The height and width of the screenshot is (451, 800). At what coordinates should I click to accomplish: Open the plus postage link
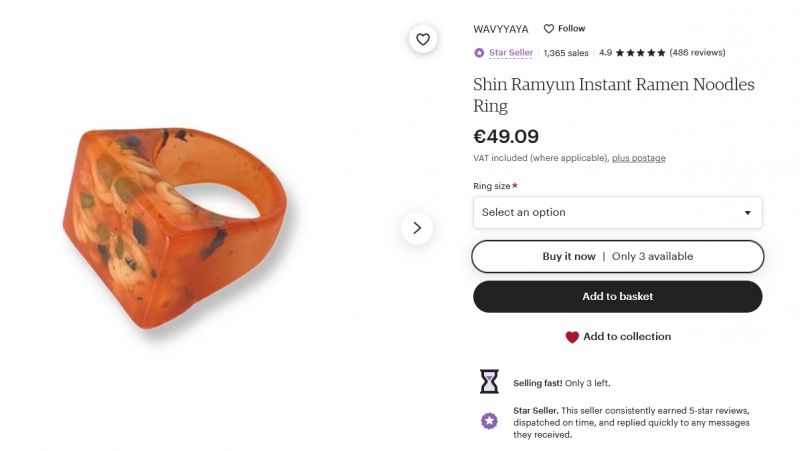click(638, 158)
